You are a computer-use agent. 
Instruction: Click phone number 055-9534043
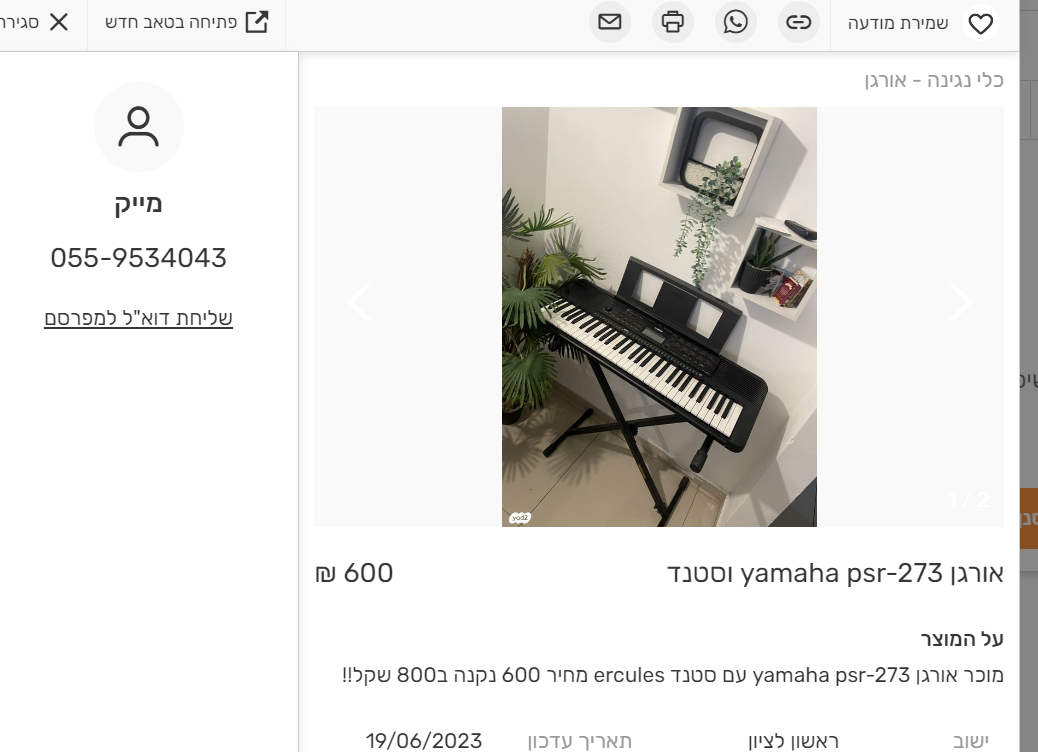(x=138, y=258)
